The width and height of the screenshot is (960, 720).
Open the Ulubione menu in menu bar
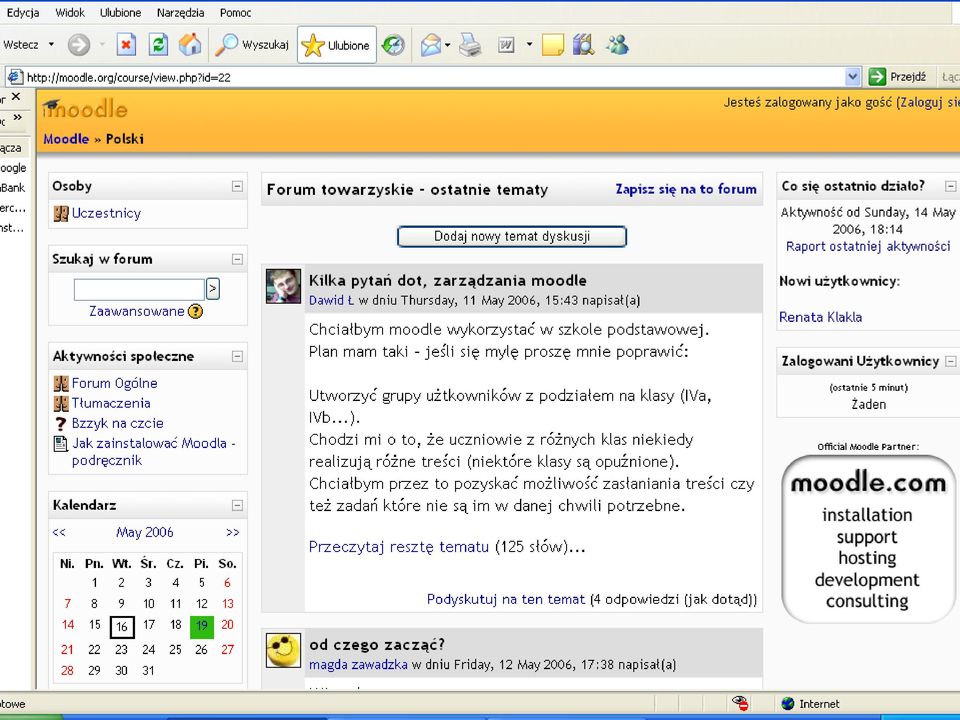[120, 12]
